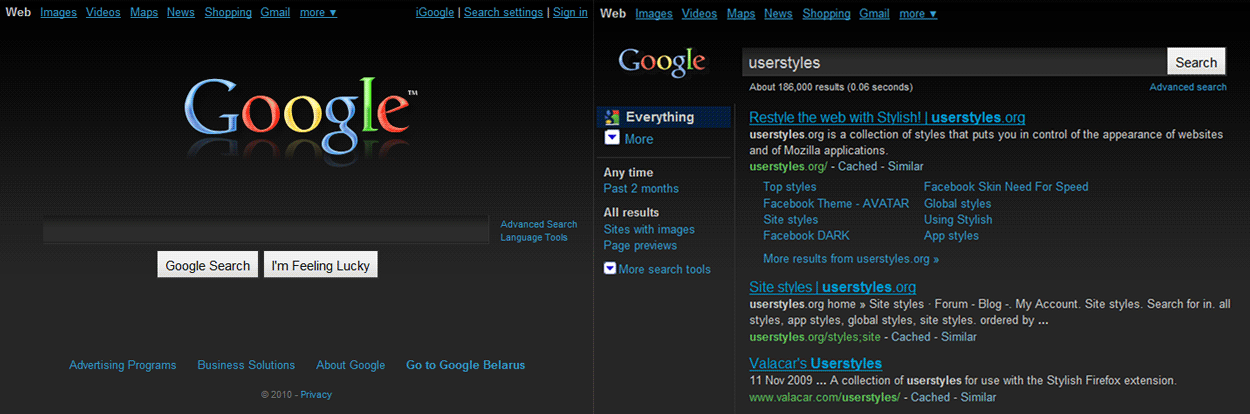1250x414 pixels.
Task: Open result 'Restyle the web with Stylish!'
Action: point(887,117)
